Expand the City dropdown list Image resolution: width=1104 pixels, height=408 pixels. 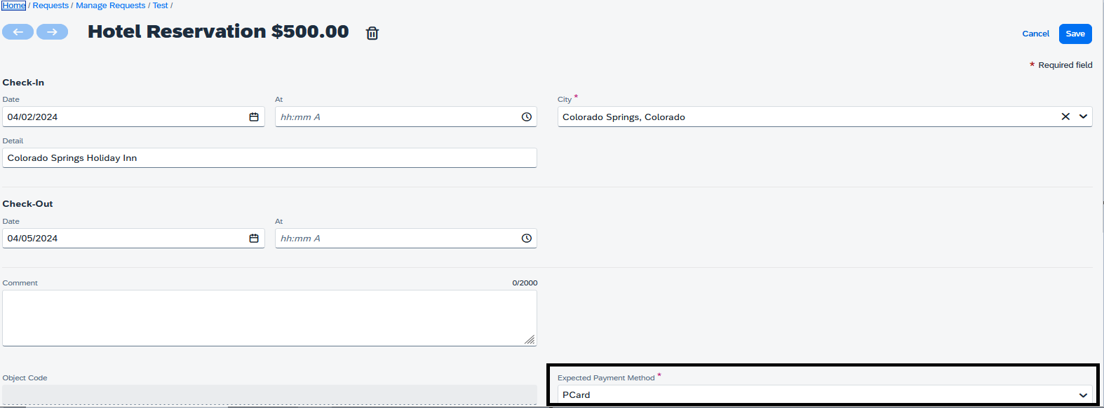pos(1083,117)
